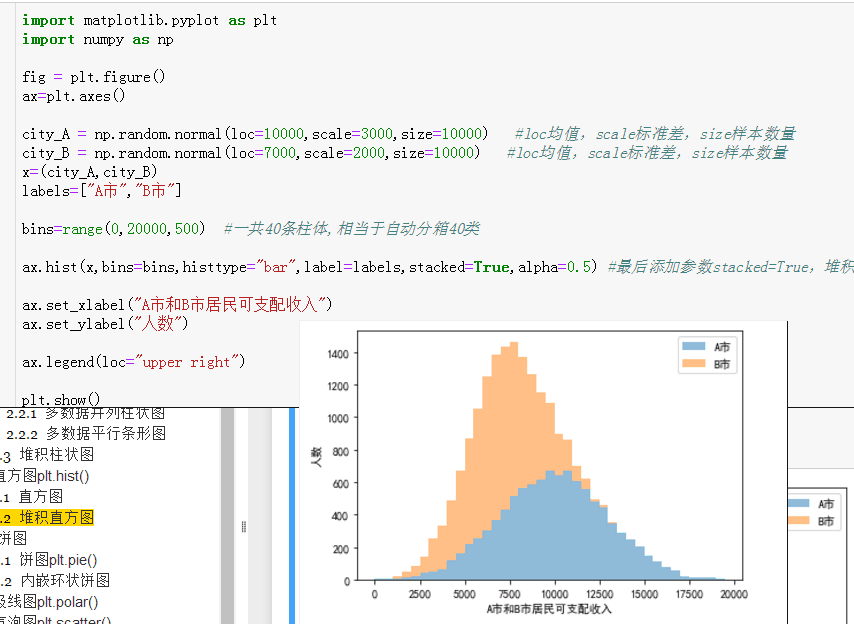Click the 'ax.set_xlabel' code line
Screen dimensions: 854x624
pyautogui.click(x=177, y=304)
